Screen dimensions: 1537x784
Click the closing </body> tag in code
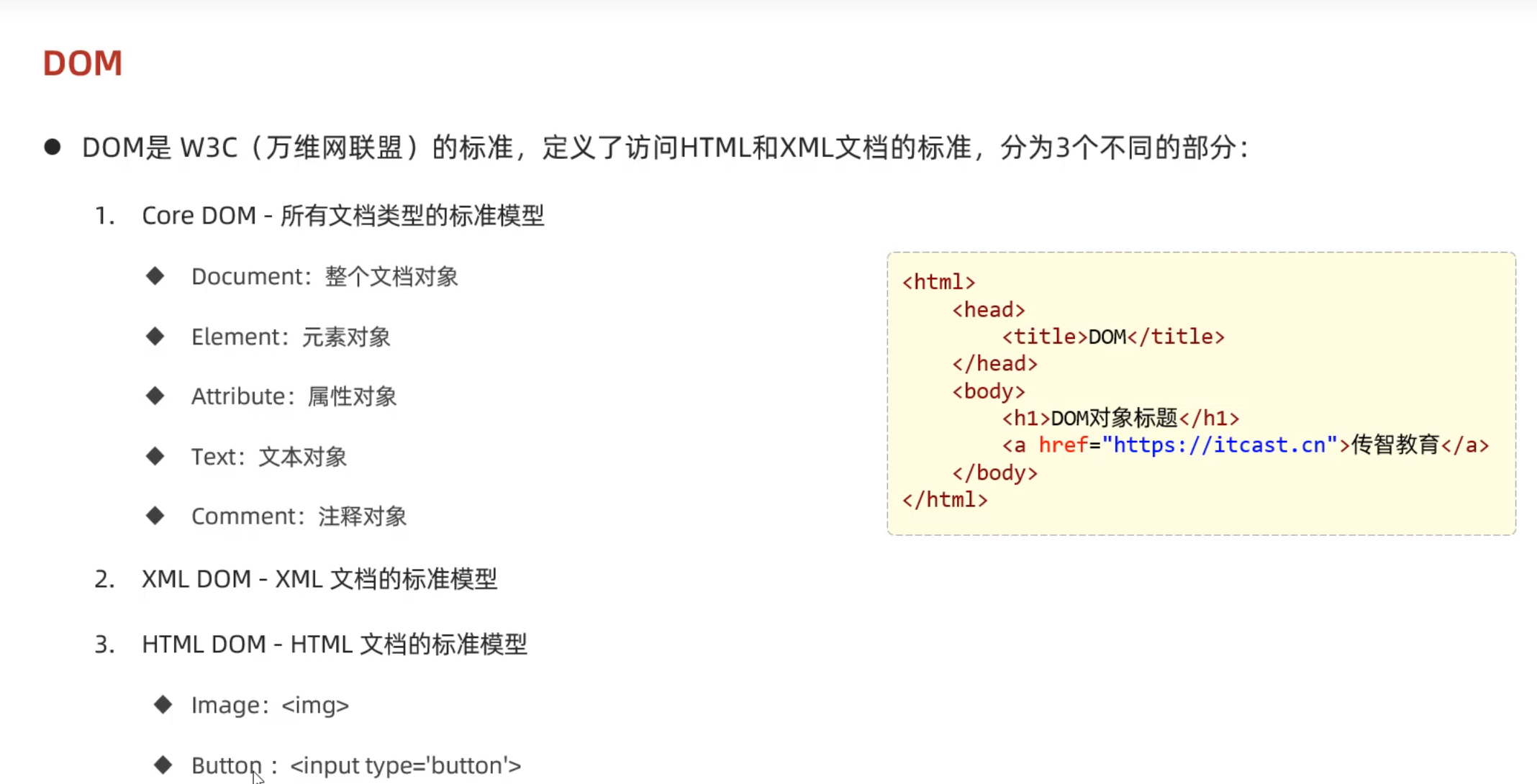994,473
